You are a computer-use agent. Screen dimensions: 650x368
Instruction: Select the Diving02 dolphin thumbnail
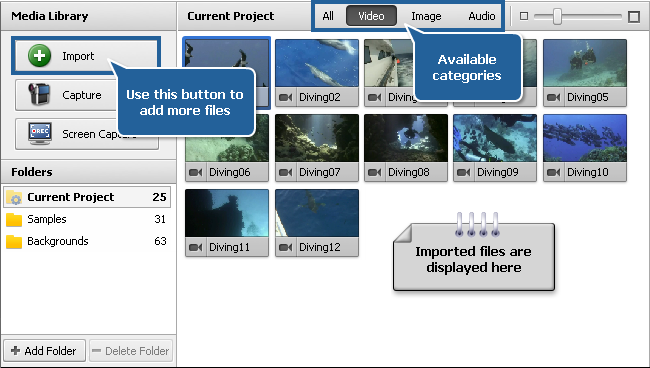pos(317,63)
